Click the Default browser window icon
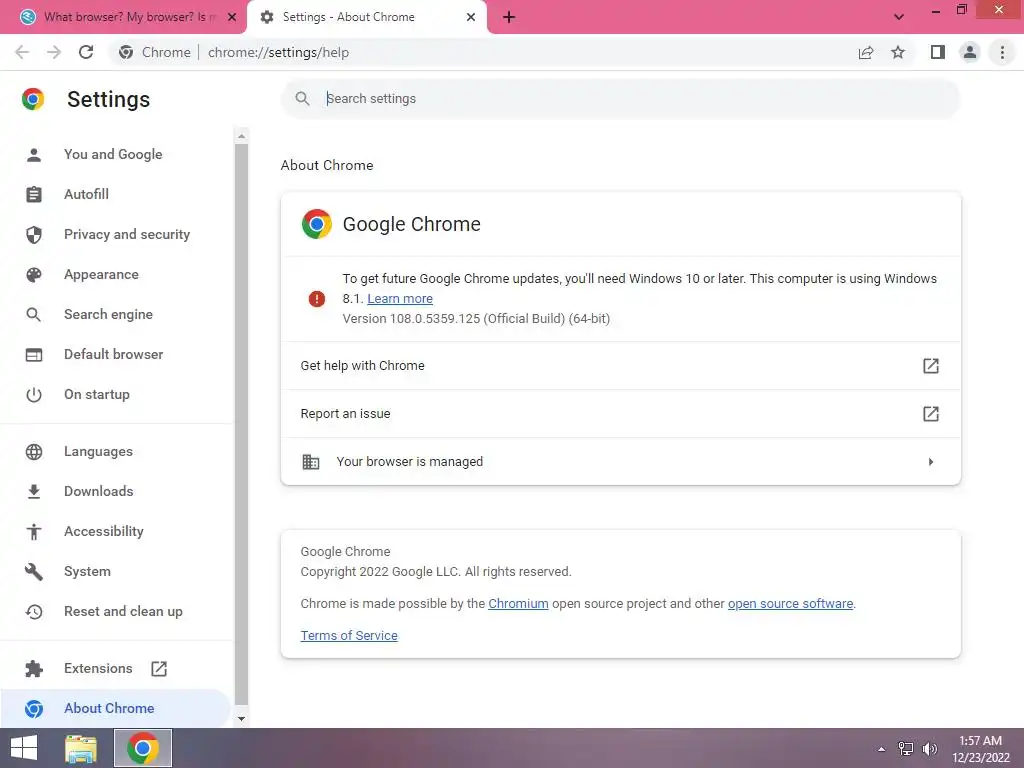The height and width of the screenshot is (768, 1024). [34, 355]
